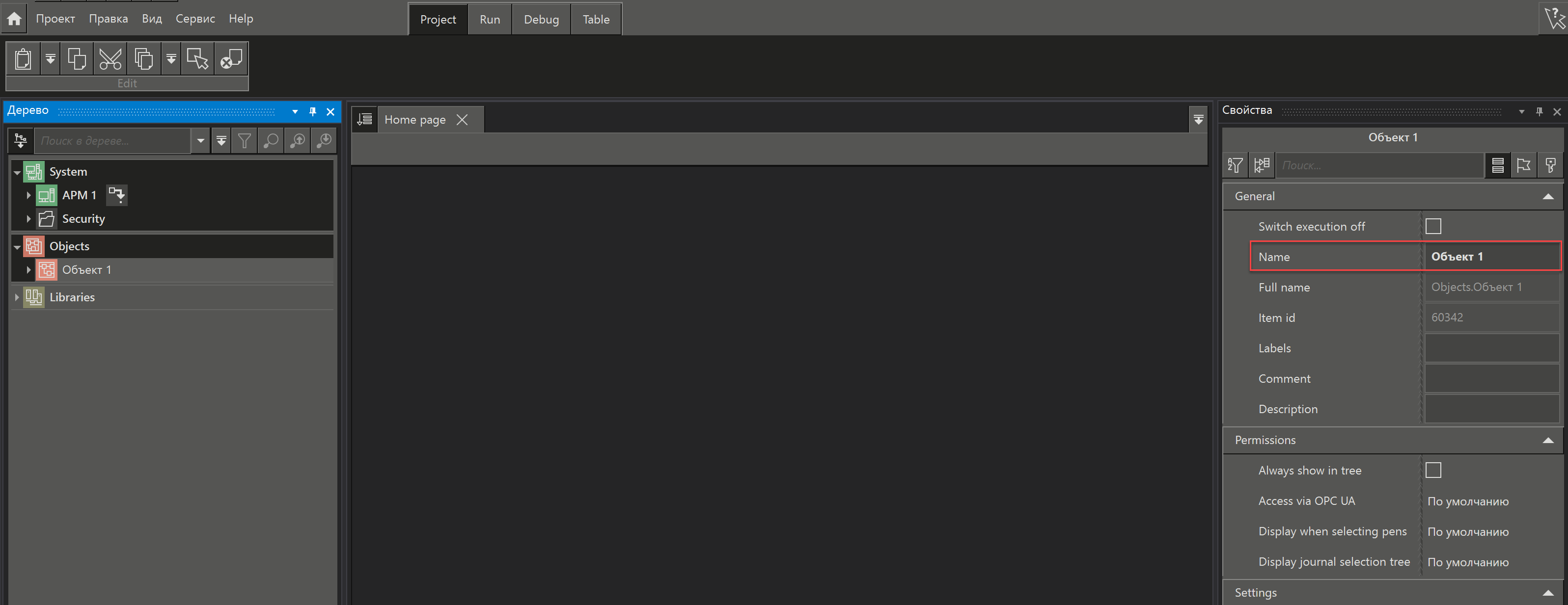The image size is (1568, 605).
Task: Toggle the Switch execution off checkbox
Action: click(1433, 226)
